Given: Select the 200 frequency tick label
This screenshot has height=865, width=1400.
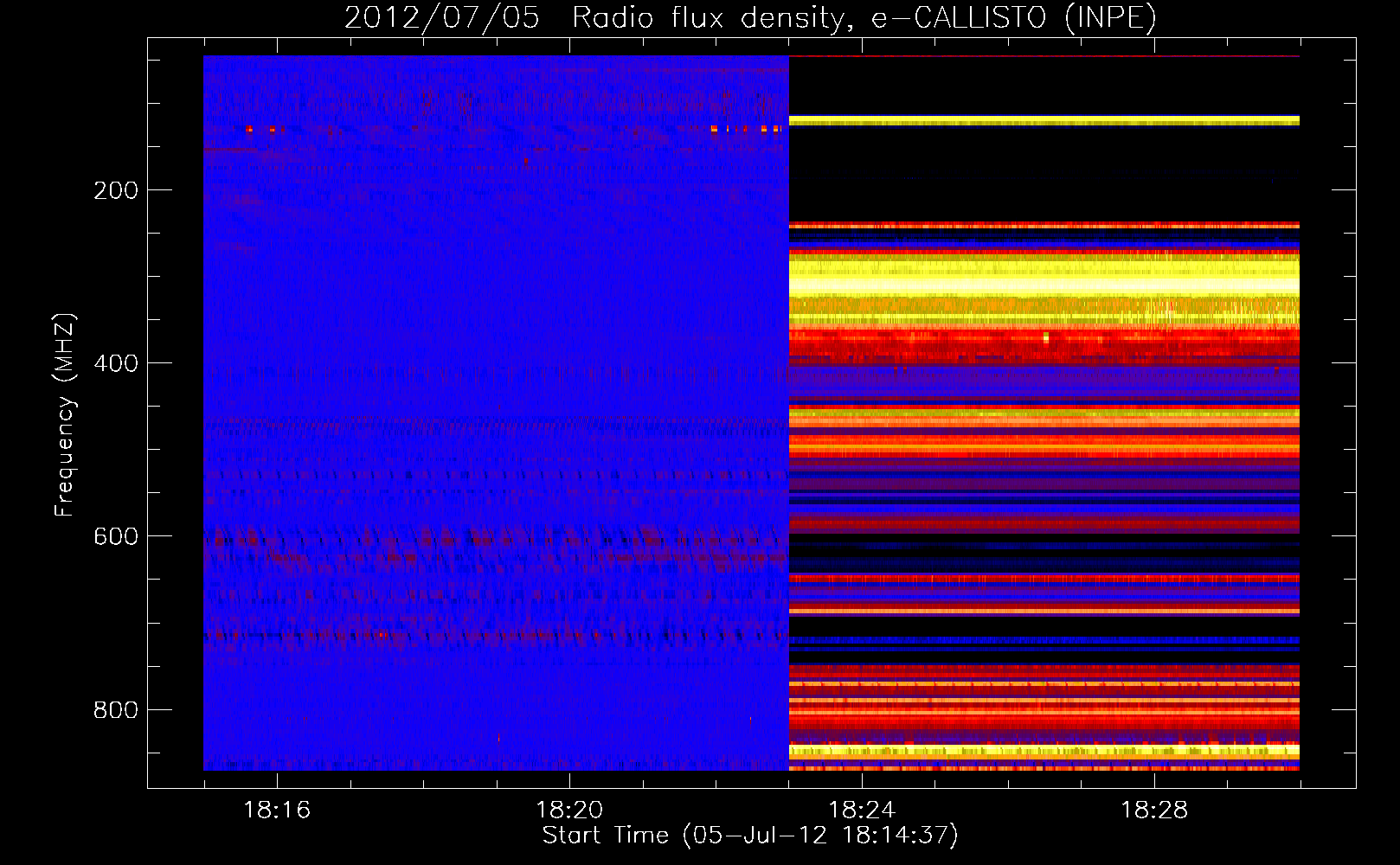Looking at the screenshot, I should [x=116, y=190].
